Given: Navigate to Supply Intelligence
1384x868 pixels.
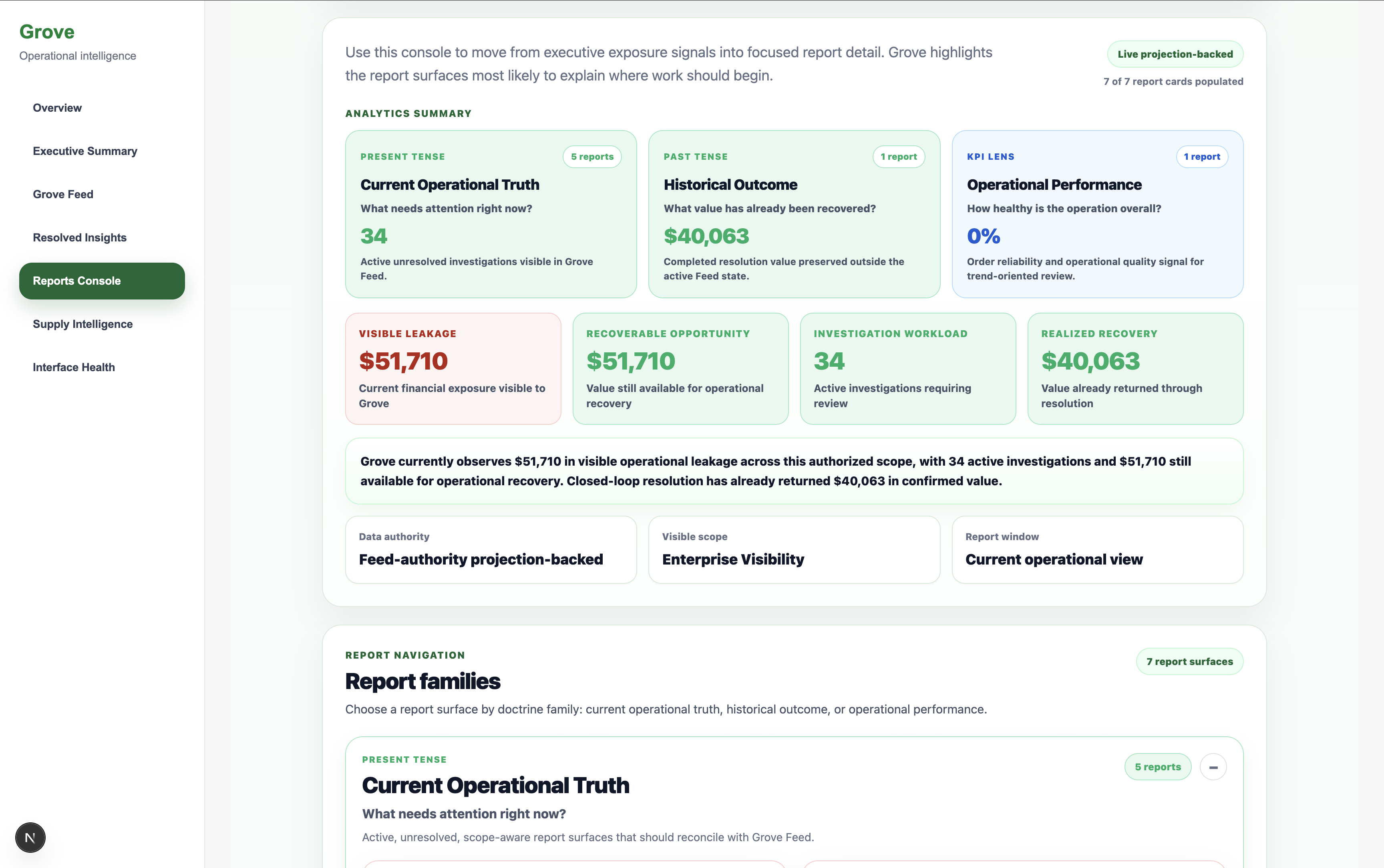Looking at the screenshot, I should pyautogui.click(x=102, y=324).
